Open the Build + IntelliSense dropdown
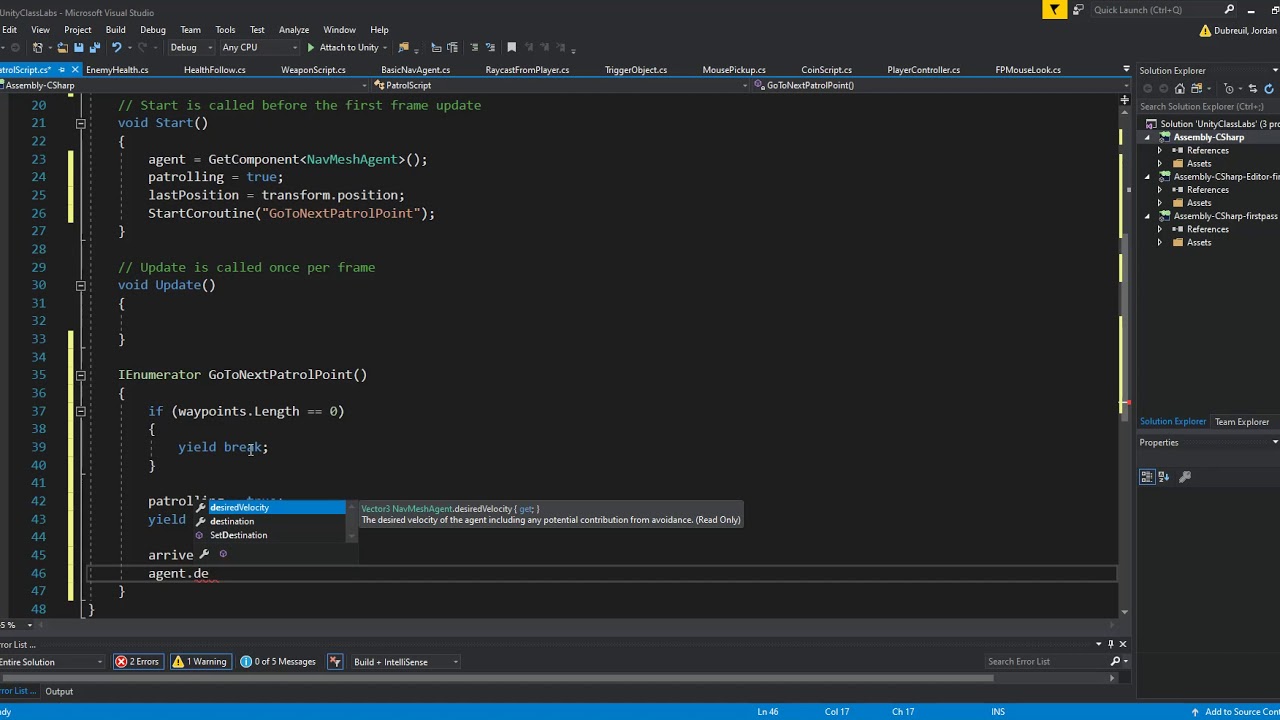 (405, 662)
